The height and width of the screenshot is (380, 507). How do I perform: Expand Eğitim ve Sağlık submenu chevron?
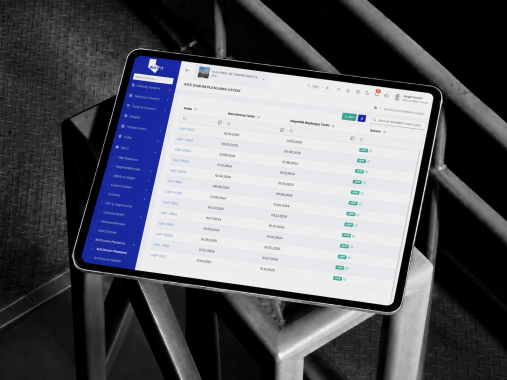click(149, 180)
